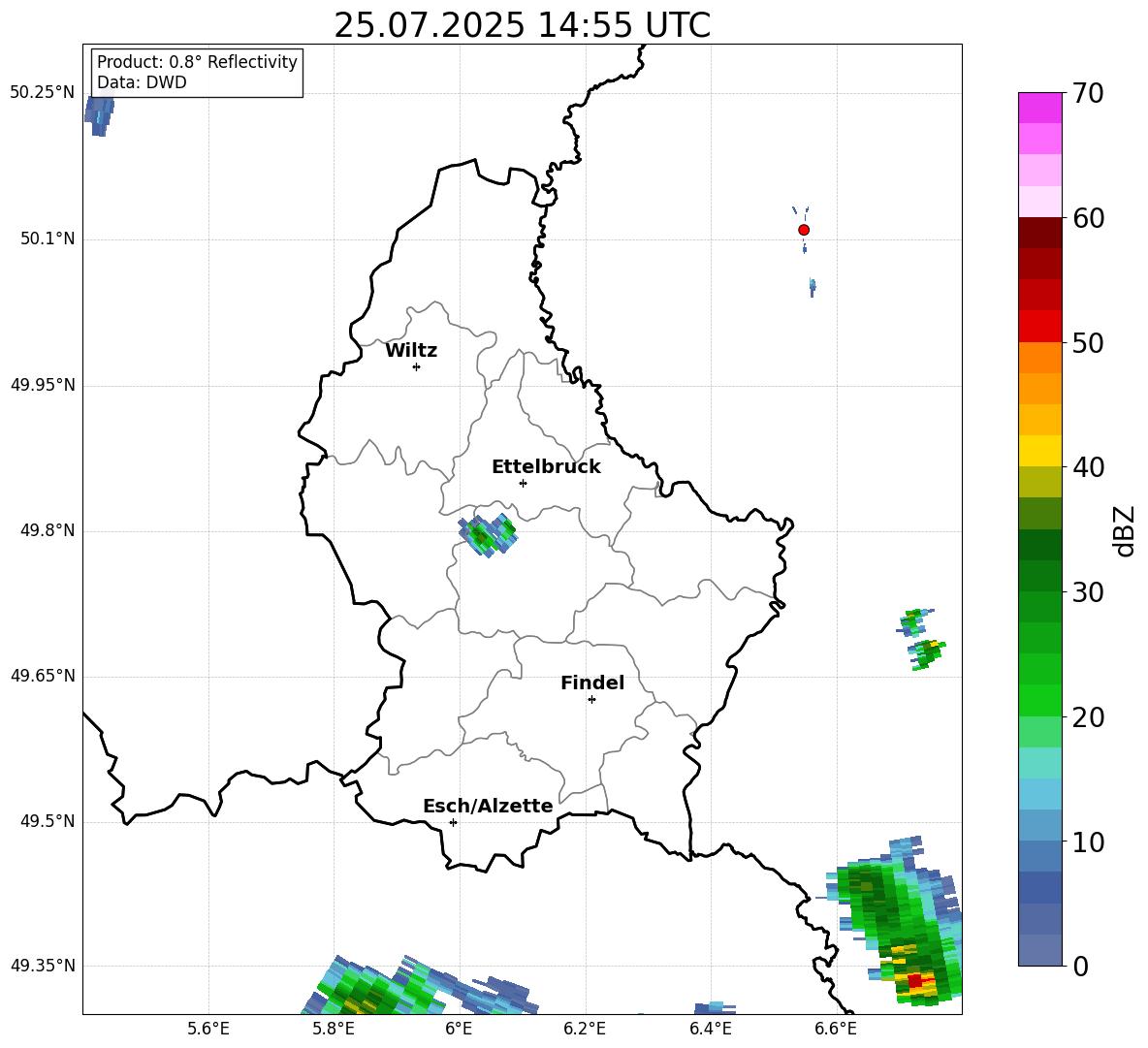Click the 6.2°E longitude label
The height and width of the screenshot is (1048, 1148).
pyautogui.click(x=585, y=1029)
